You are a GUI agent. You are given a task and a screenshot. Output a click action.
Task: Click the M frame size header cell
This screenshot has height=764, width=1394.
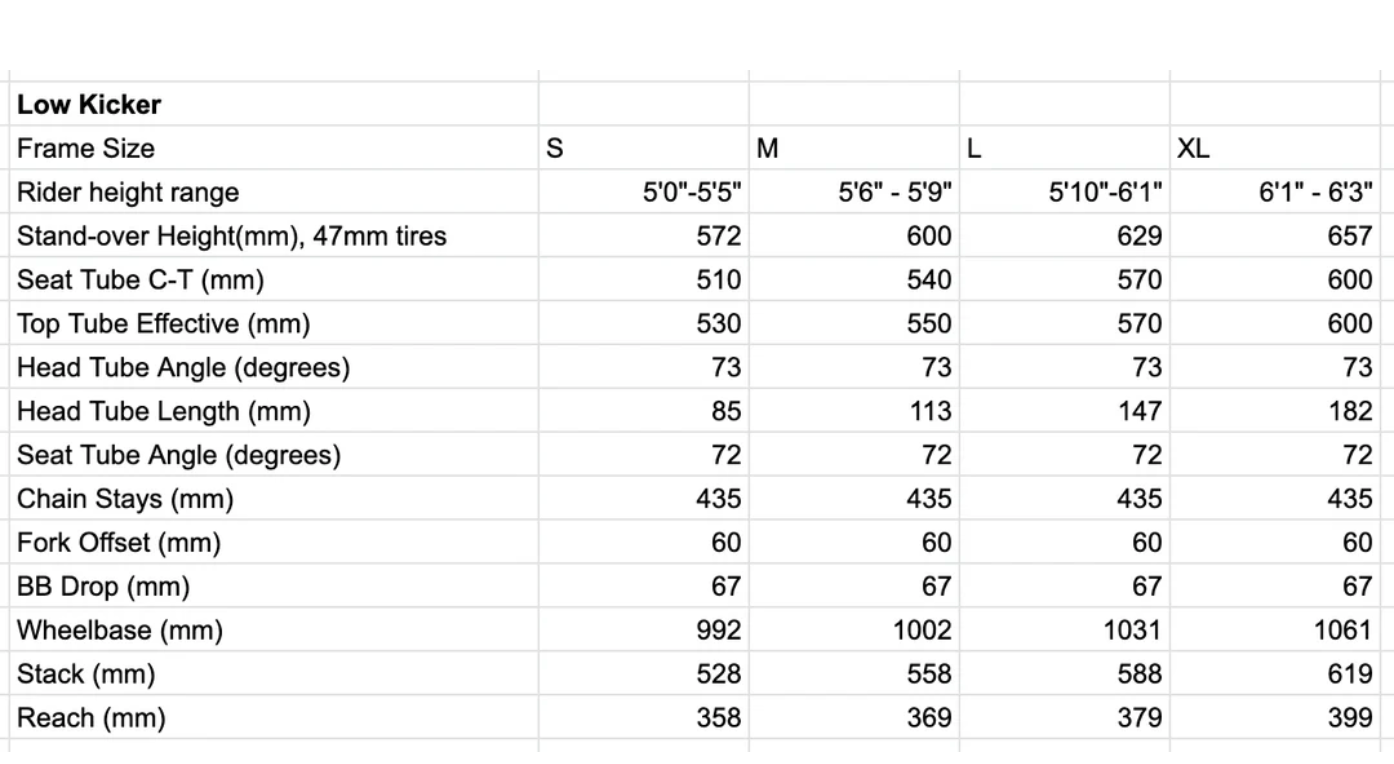[767, 149]
